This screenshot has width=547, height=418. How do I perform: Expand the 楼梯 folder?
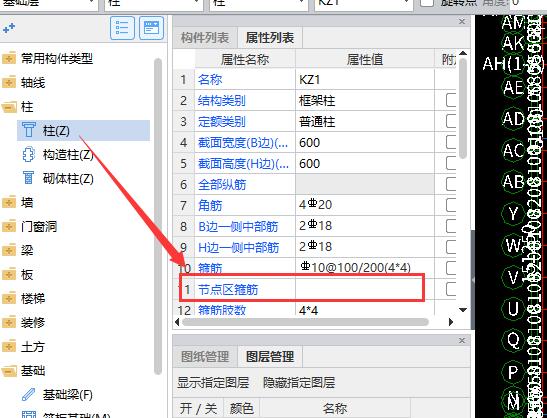[9, 299]
